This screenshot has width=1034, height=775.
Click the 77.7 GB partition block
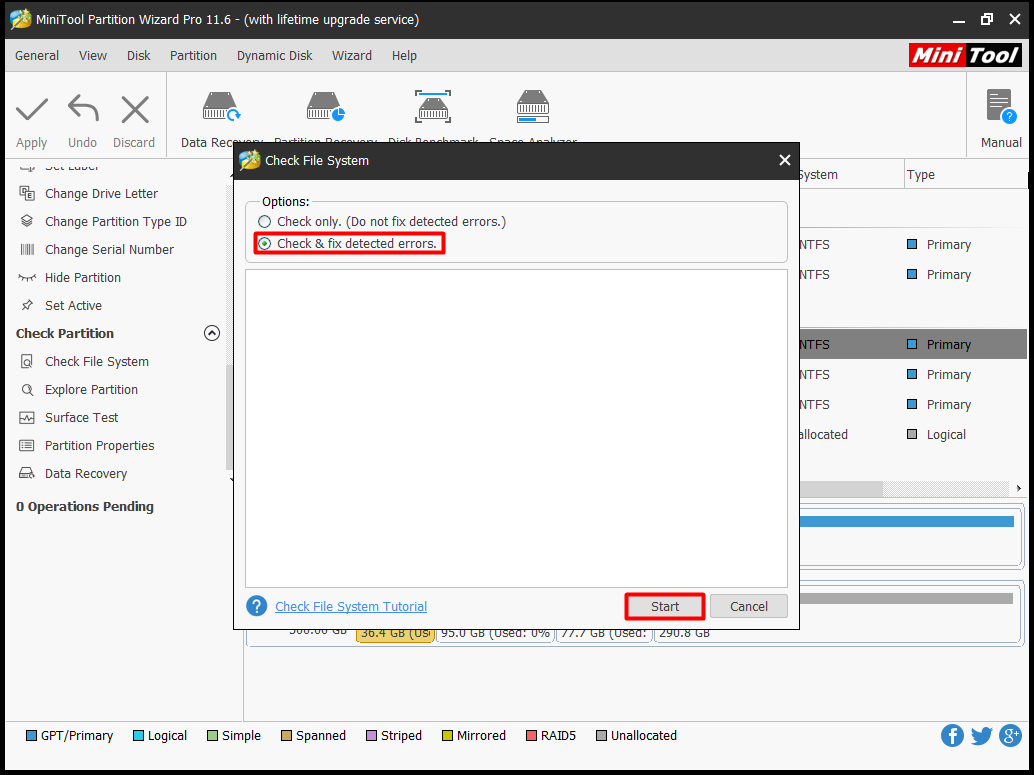pyautogui.click(x=604, y=634)
